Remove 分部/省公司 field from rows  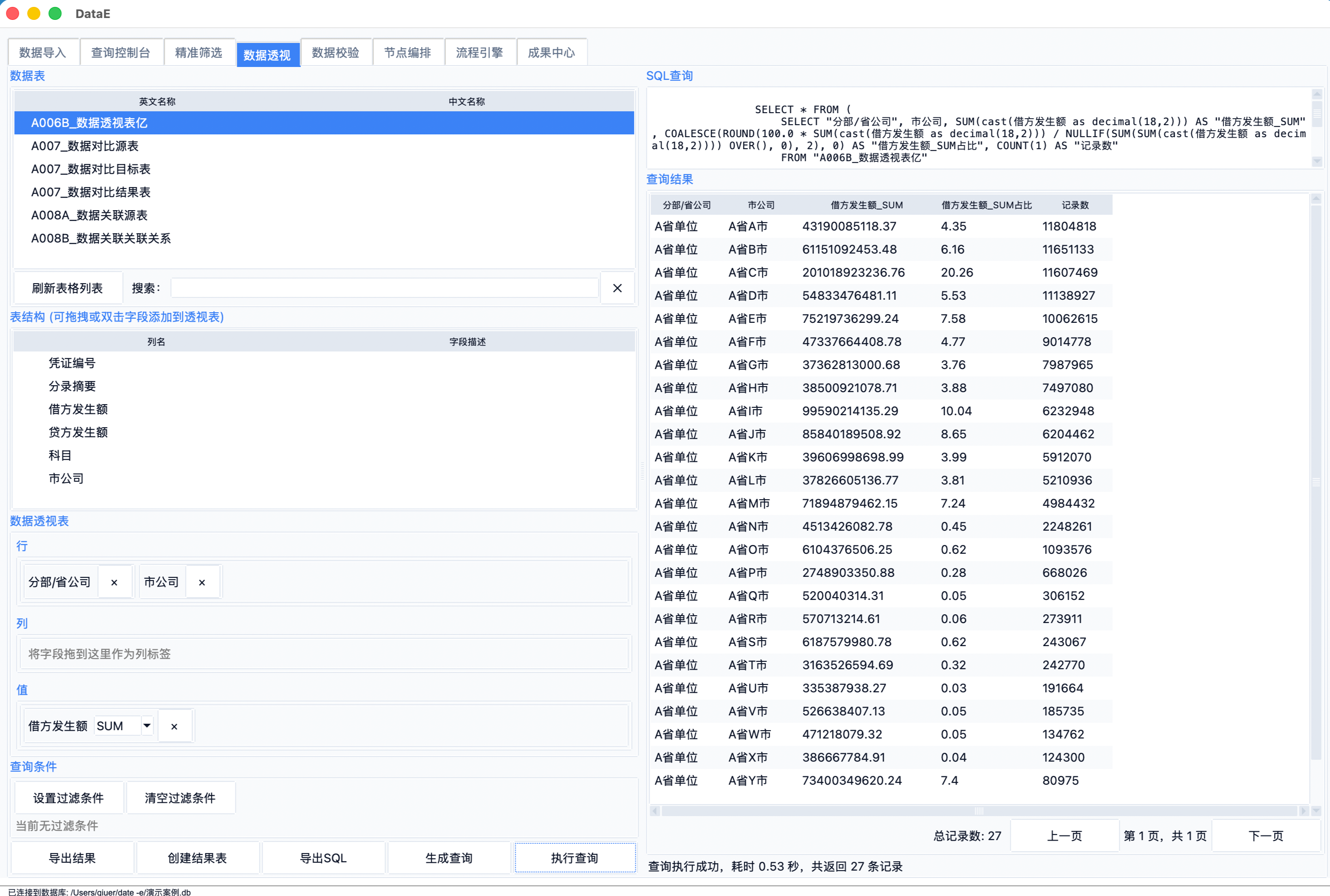point(114,582)
